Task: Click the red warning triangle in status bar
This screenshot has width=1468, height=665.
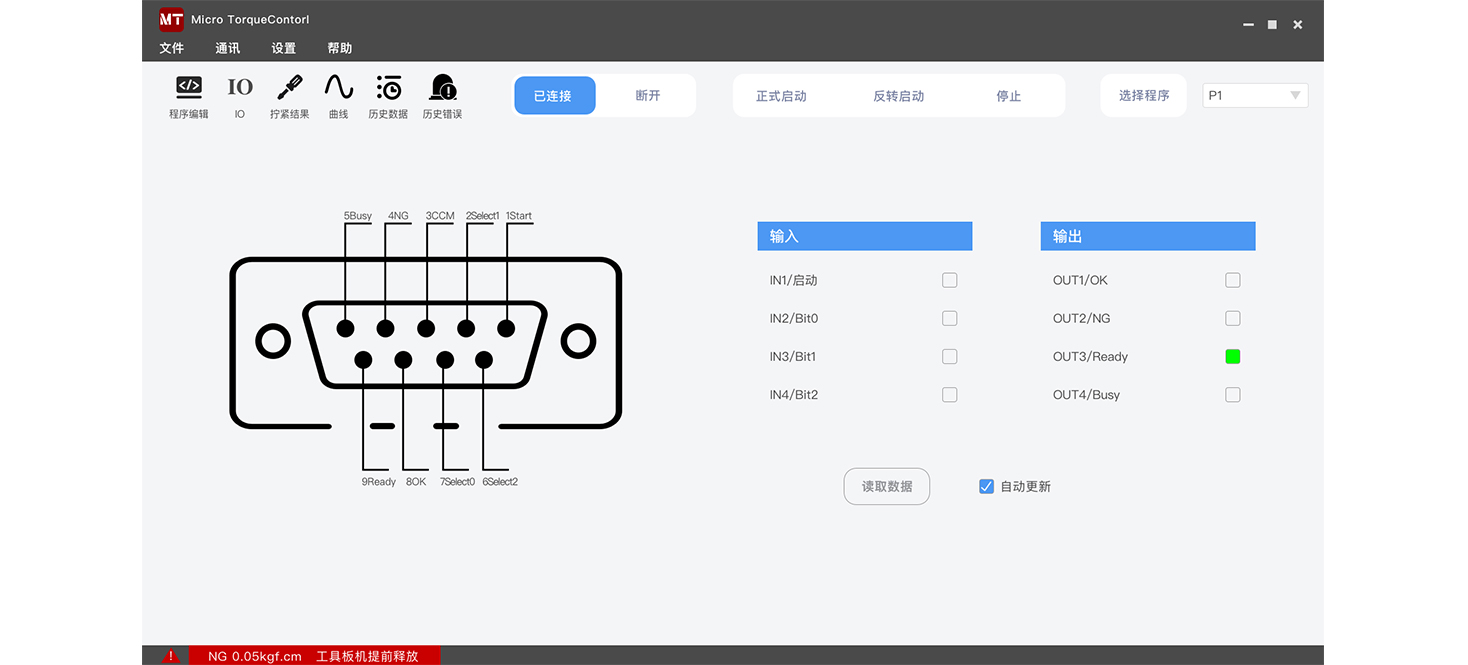Action: (171, 656)
